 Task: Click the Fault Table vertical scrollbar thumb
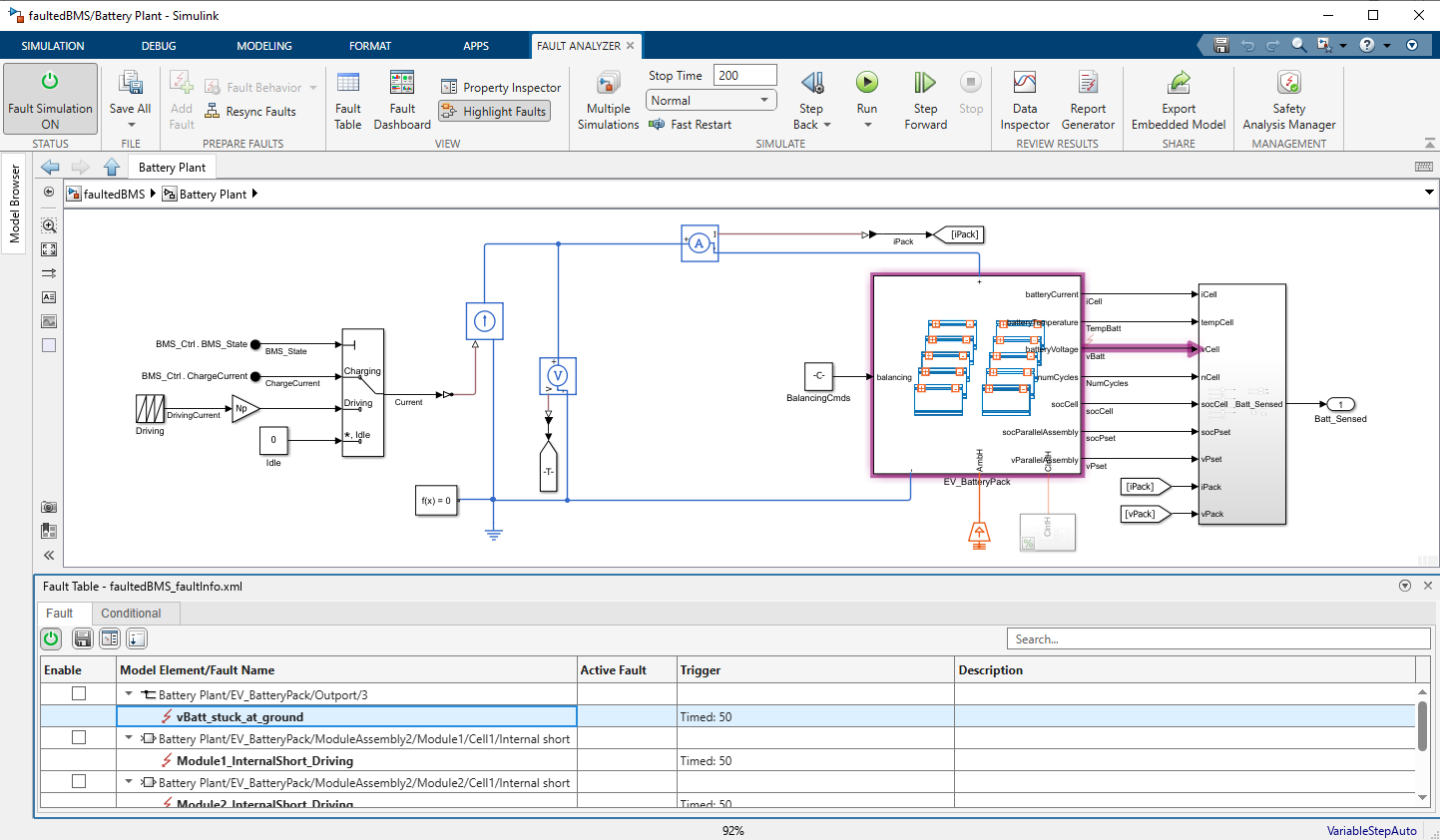point(1422,726)
